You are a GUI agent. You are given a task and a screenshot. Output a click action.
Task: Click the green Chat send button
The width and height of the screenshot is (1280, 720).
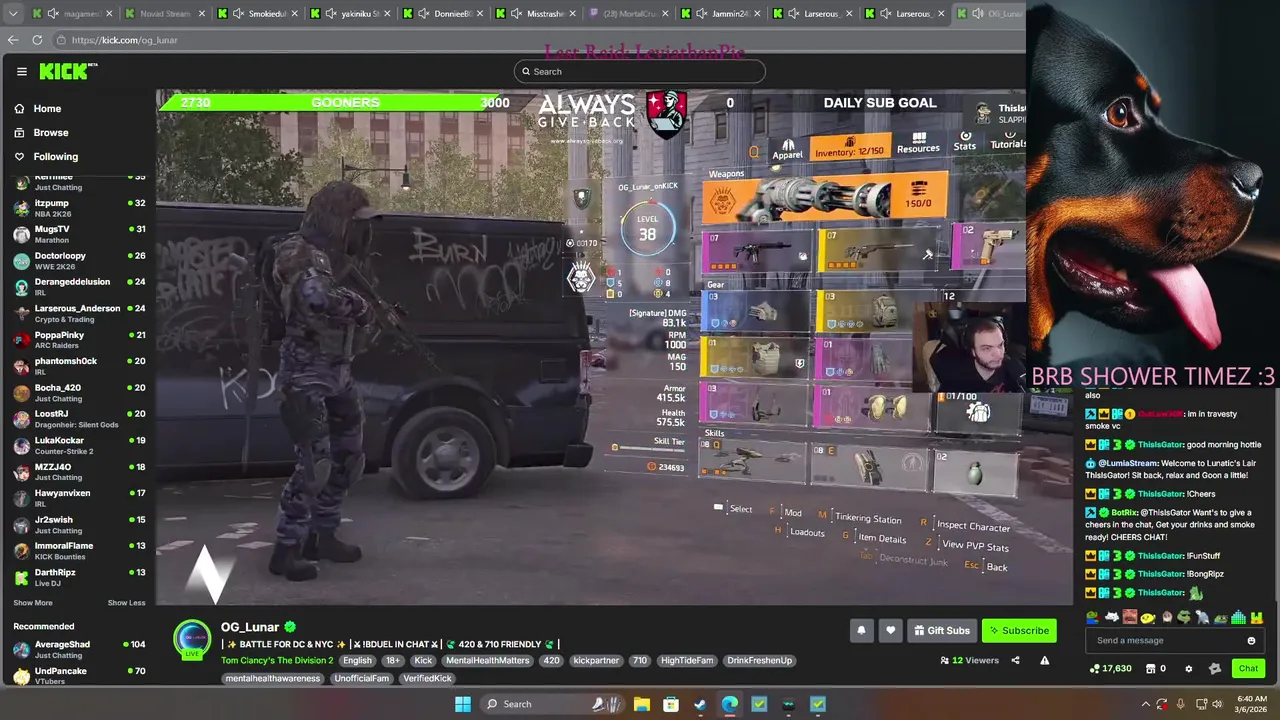point(1248,668)
